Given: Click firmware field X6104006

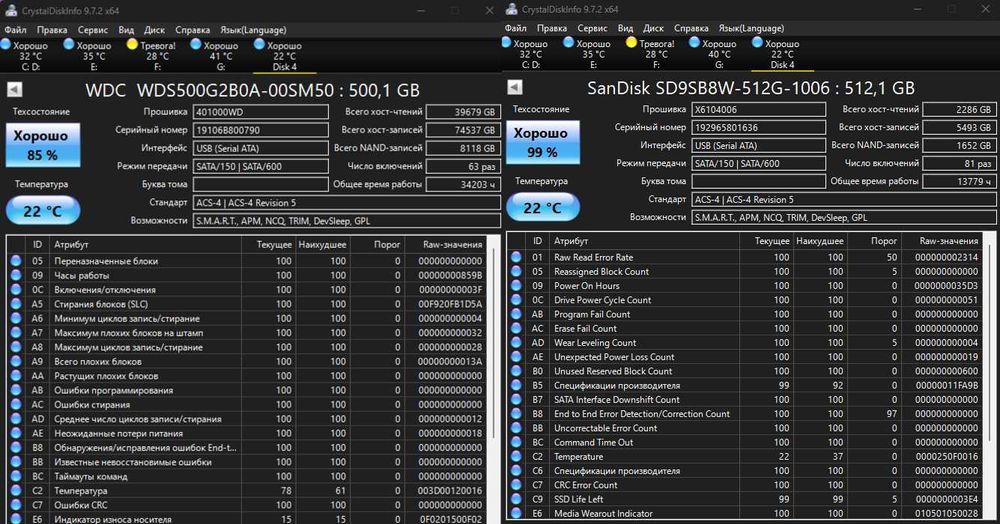Looking at the screenshot, I should 759,110.
